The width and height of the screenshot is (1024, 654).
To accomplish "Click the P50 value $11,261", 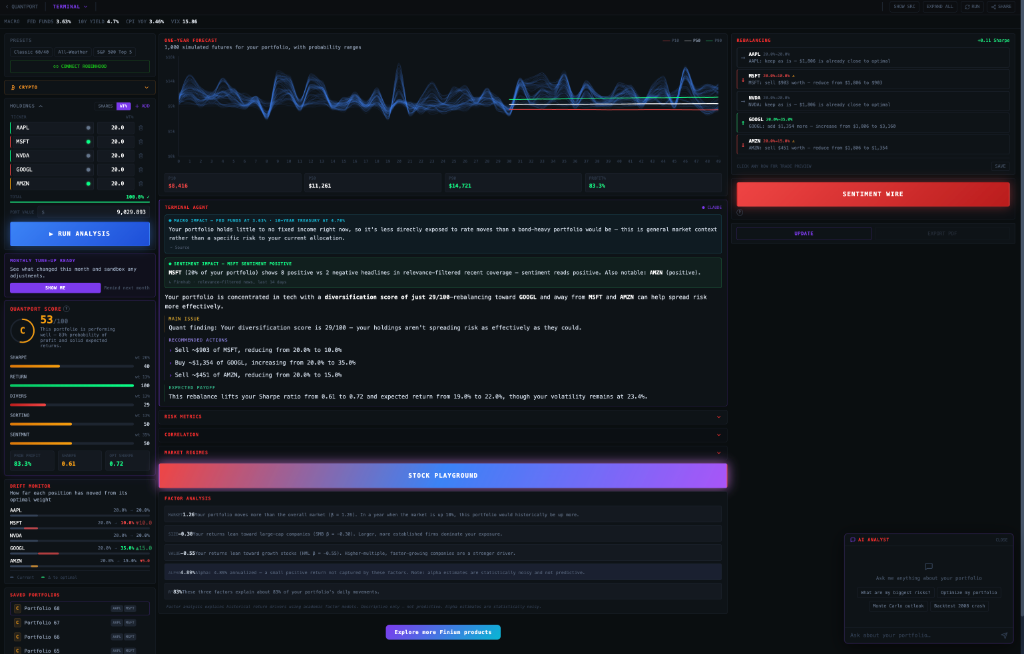I will pyautogui.click(x=319, y=186).
